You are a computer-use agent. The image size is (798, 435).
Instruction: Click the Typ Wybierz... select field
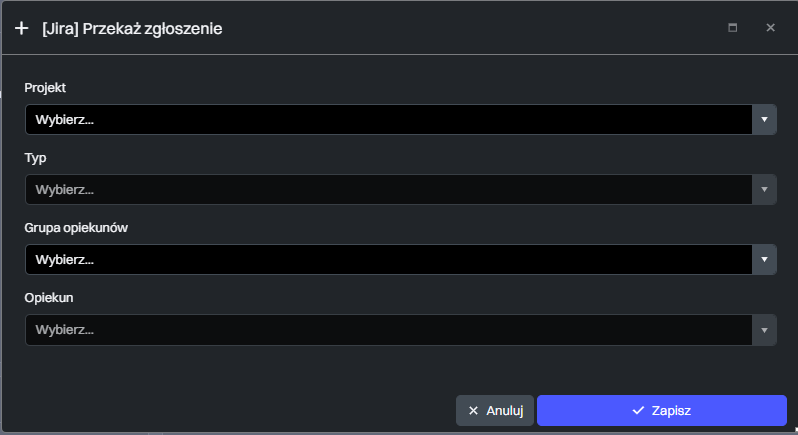tap(388, 190)
